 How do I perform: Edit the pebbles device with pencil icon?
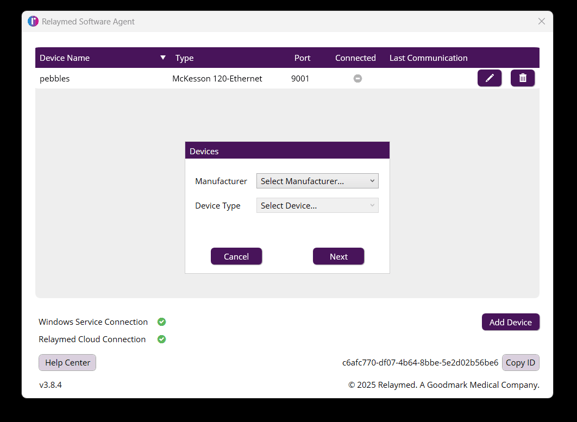pyautogui.click(x=489, y=78)
